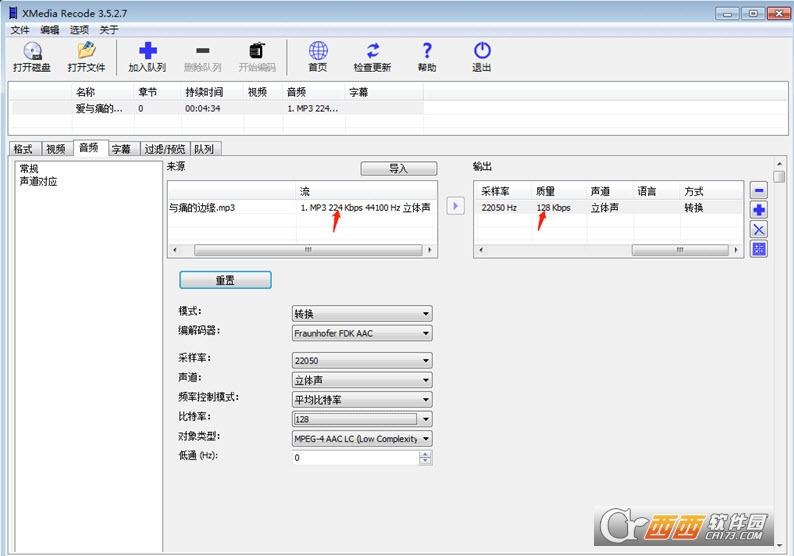Add output track with blue plus icon

click(759, 210)
